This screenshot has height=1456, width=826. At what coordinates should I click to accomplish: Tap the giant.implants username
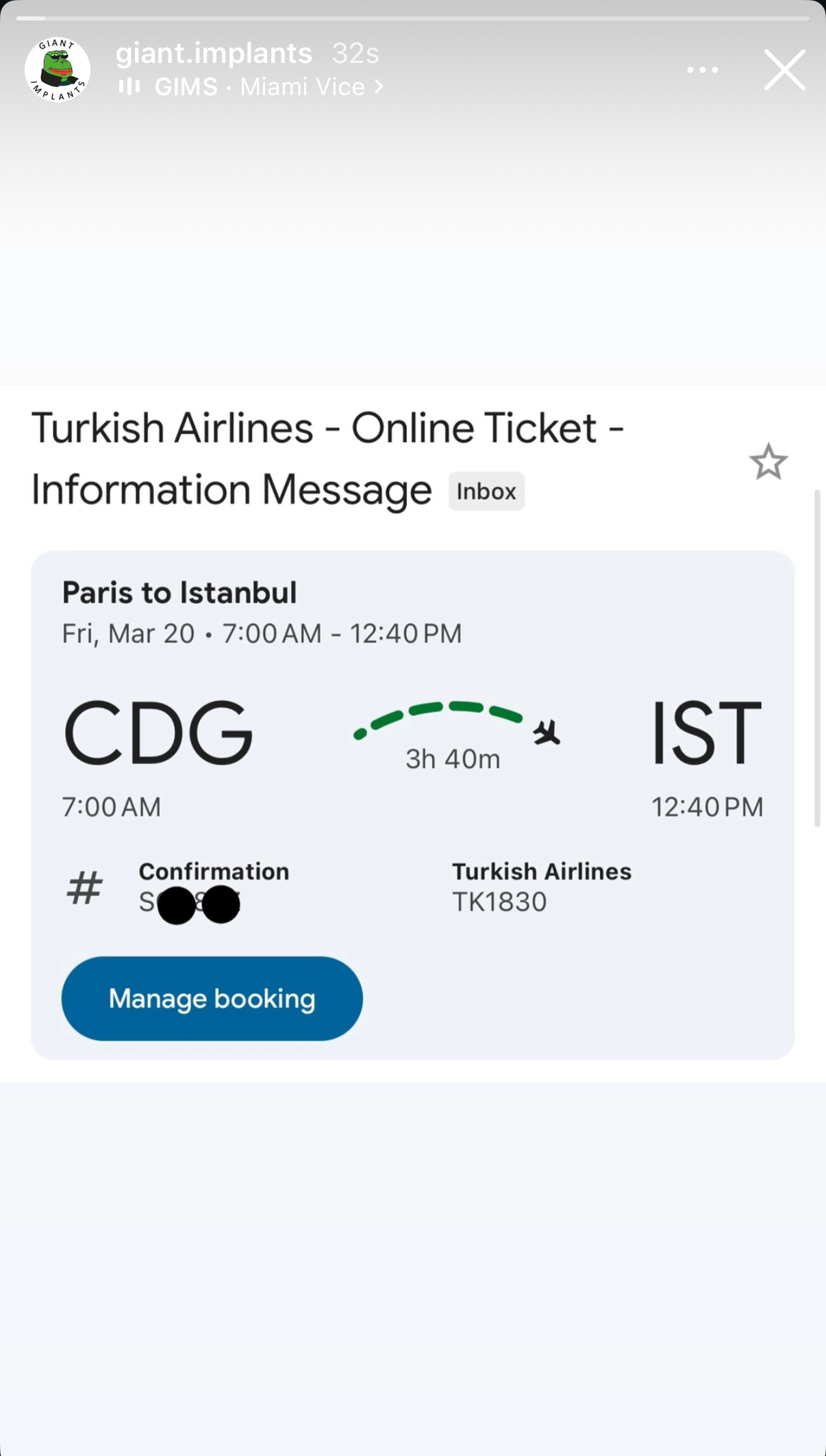[214, 53]
